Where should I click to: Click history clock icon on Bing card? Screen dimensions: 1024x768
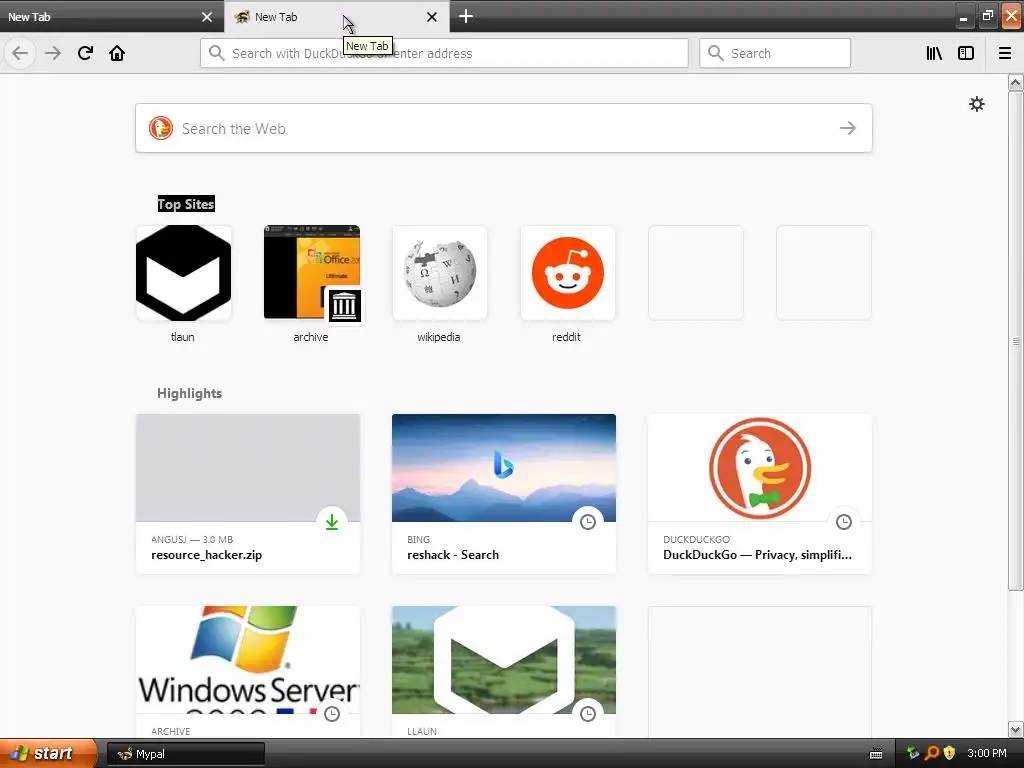tap(588, 522)
